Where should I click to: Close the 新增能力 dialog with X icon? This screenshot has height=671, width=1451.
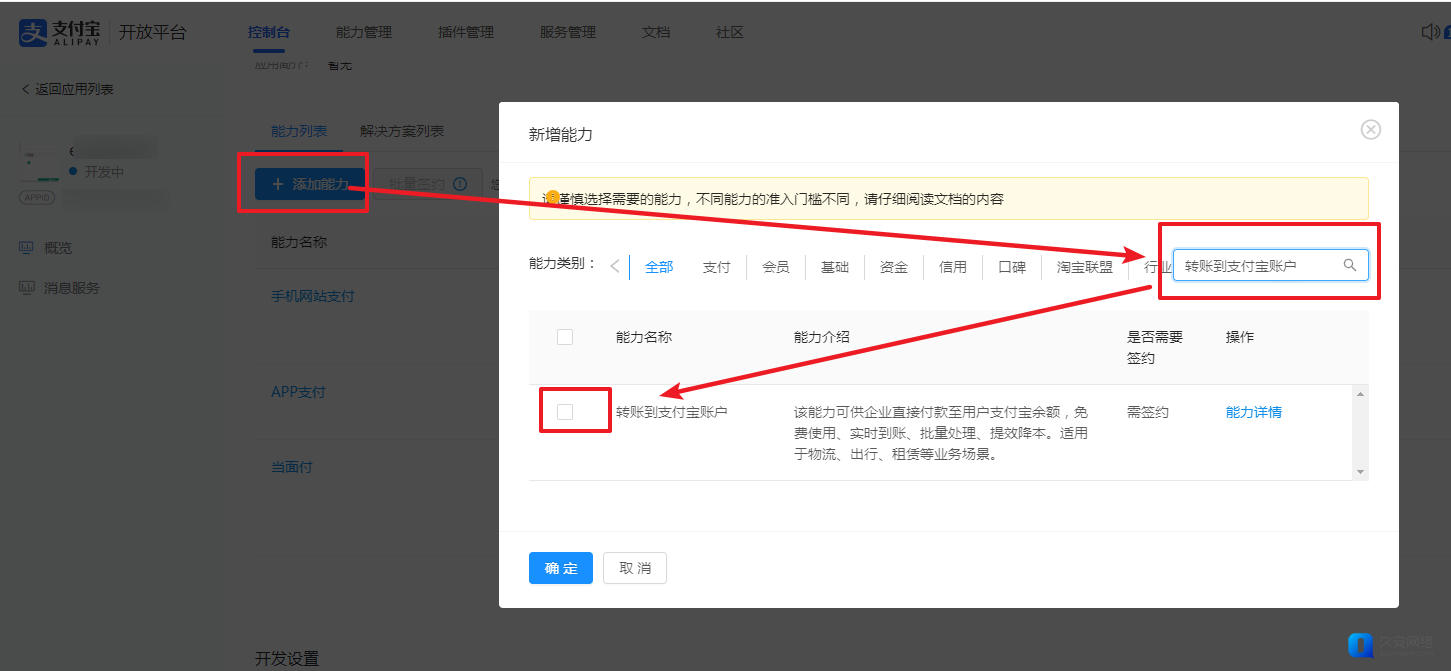click(x=1370, y=130)
